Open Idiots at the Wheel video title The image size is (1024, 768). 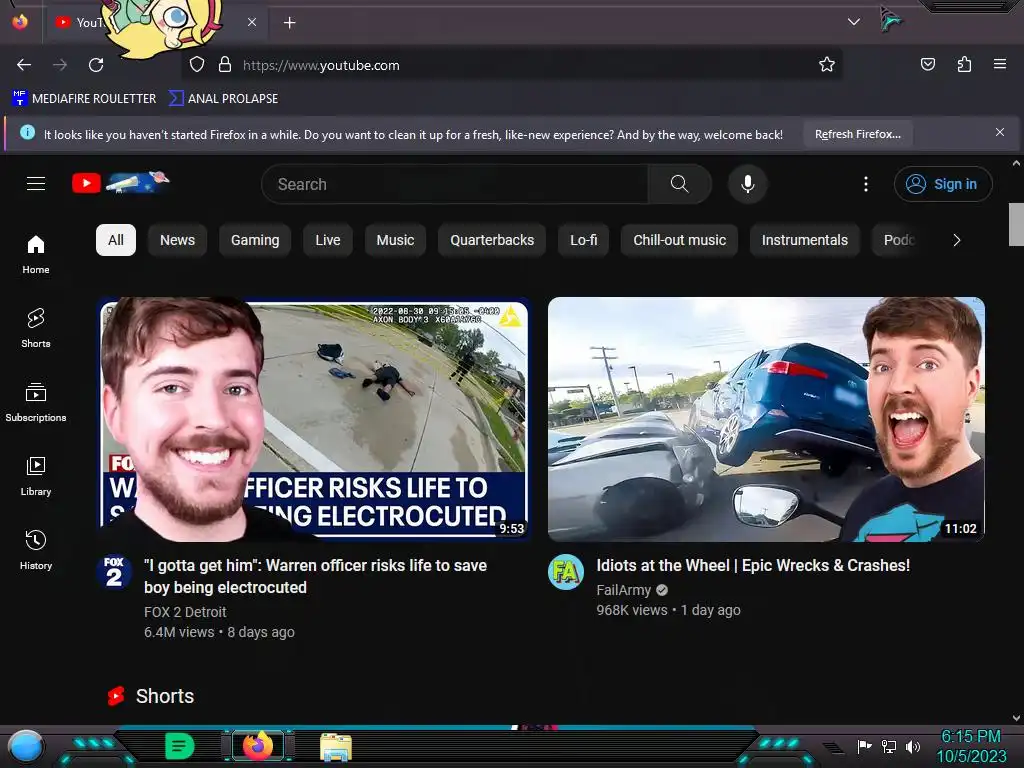click(753, 566)
